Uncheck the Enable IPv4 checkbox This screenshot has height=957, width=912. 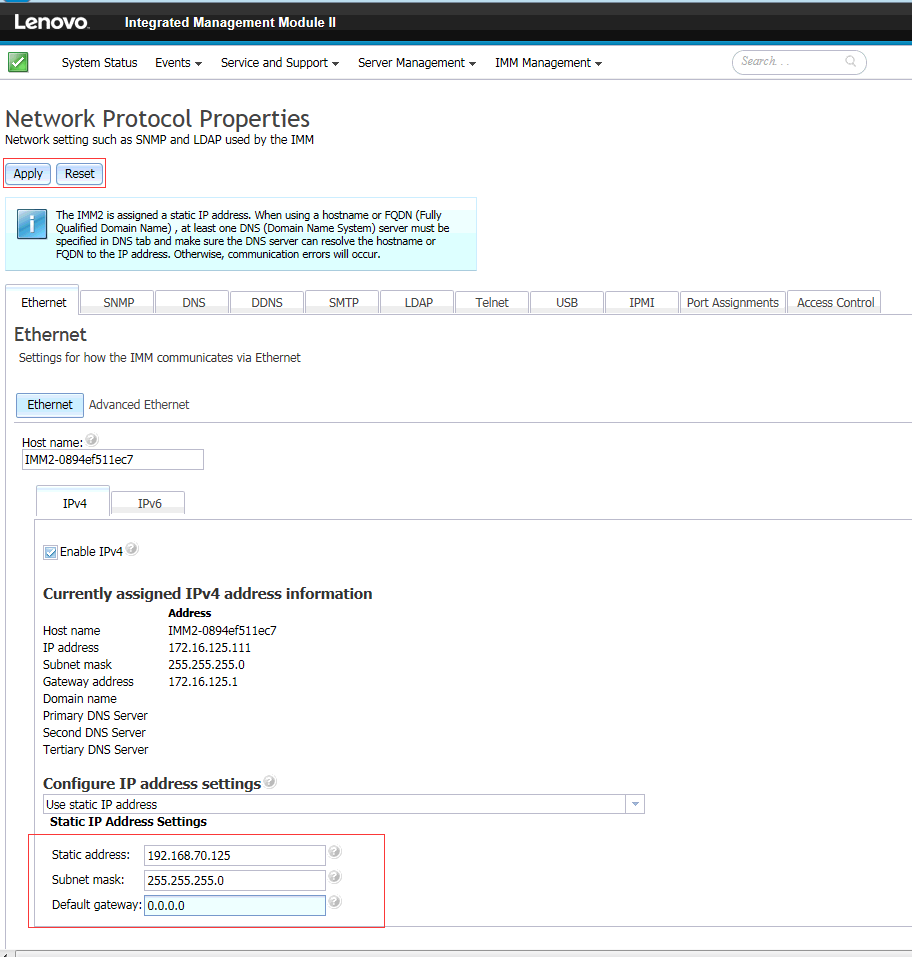pos(50,551)
